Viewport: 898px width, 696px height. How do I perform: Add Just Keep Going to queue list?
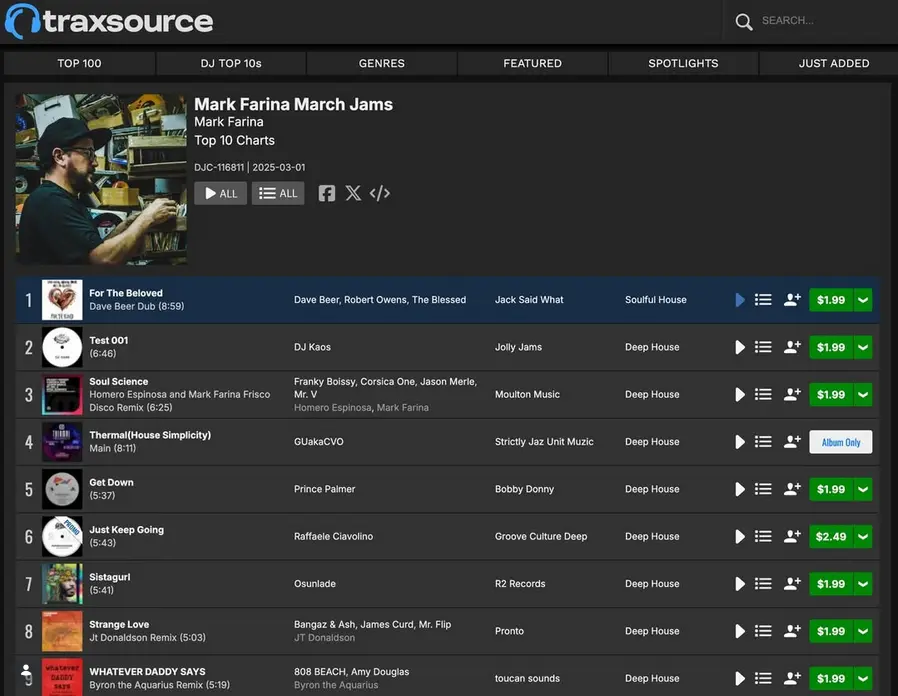[x=763, y=537]
